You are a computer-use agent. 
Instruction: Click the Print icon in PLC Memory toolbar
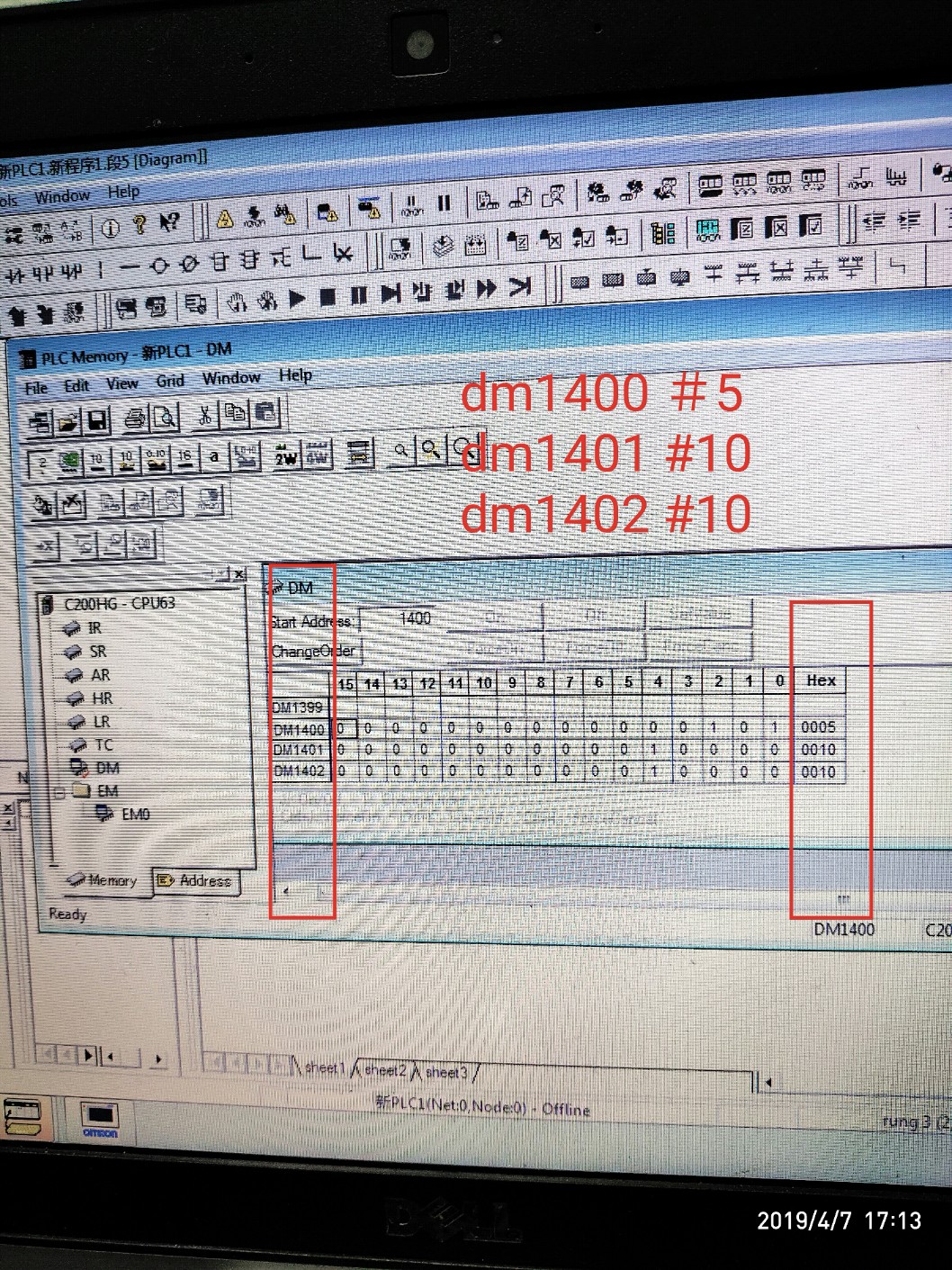(x=135, y=418)
